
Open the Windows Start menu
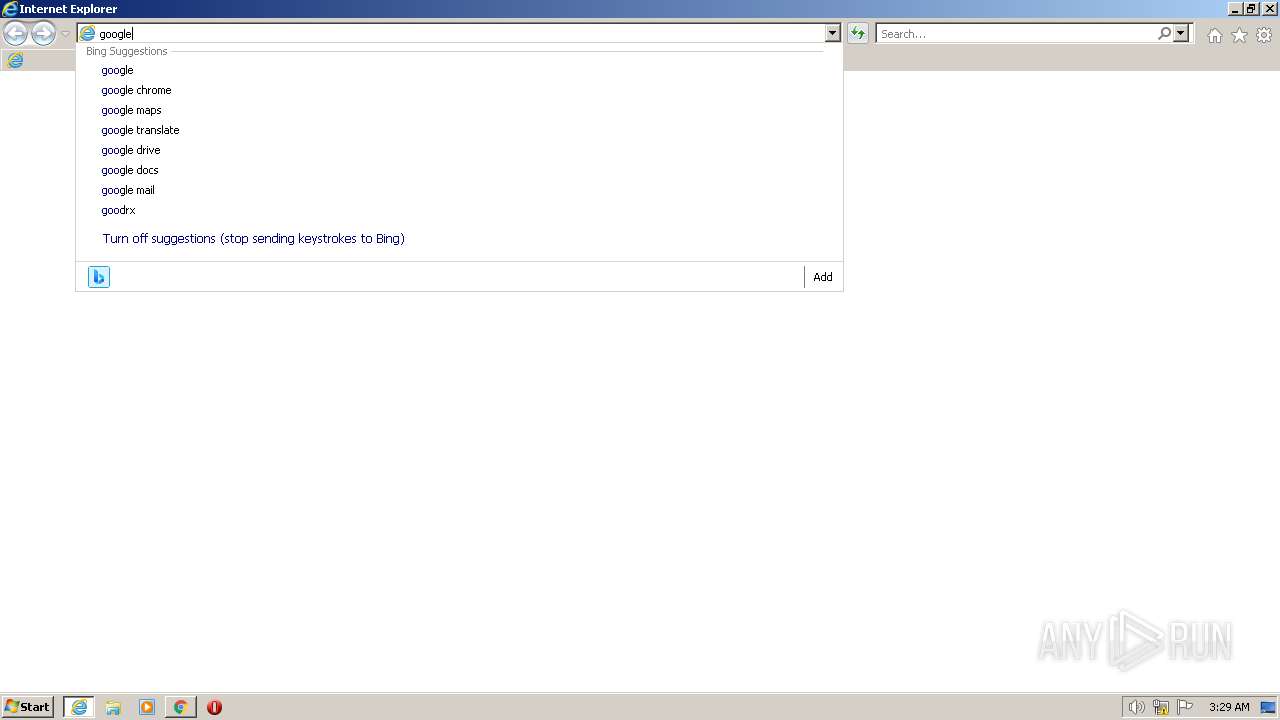click(x=28, y=707)
